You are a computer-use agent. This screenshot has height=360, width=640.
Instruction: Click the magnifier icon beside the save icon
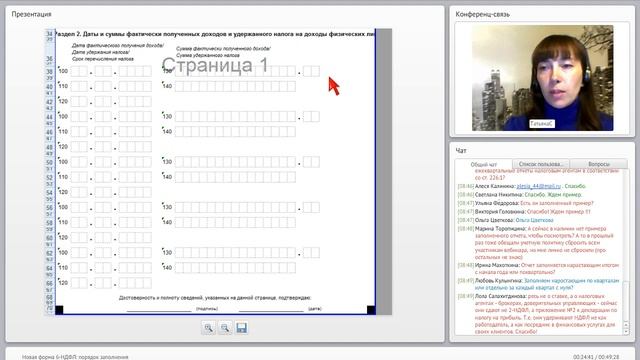tap(225, 328)
